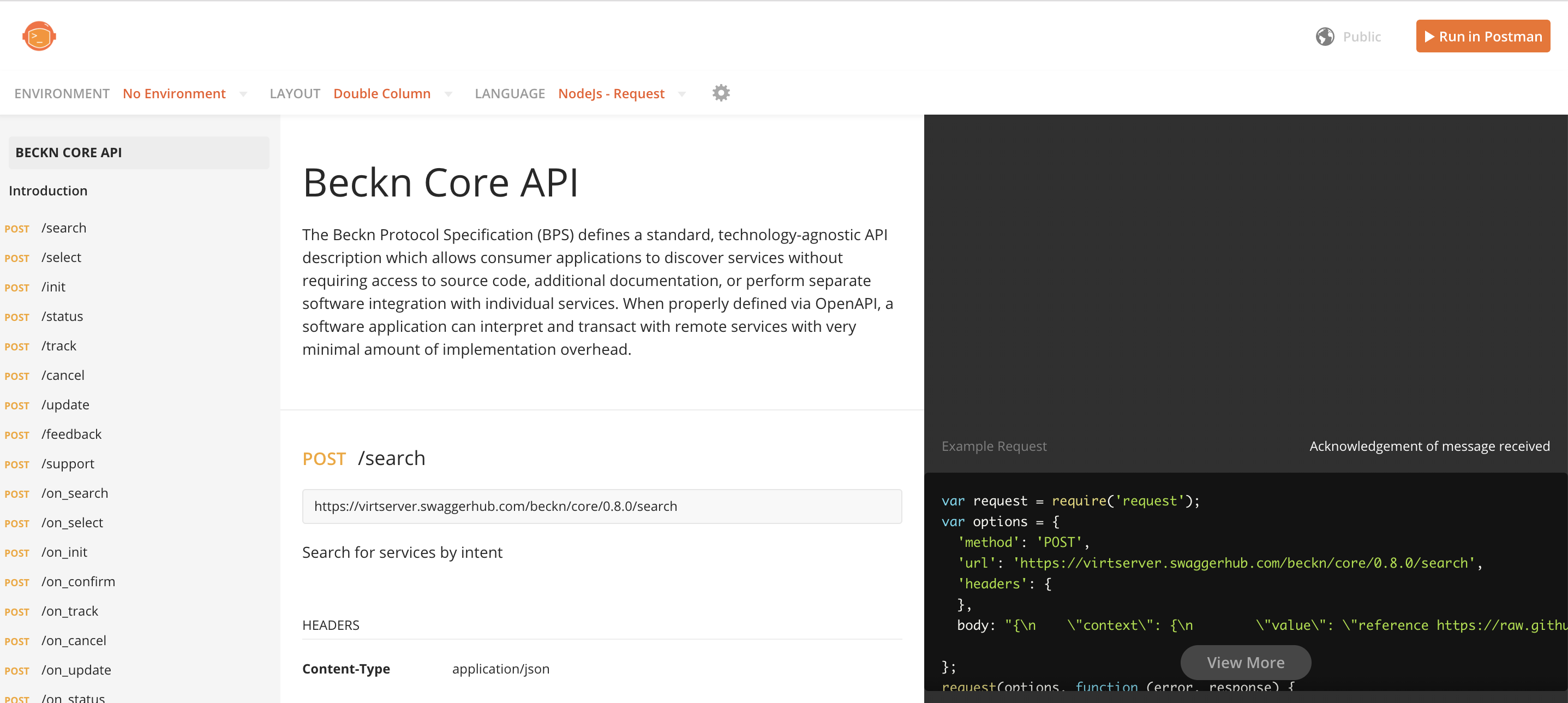Screen dimensions: 1568x703
Task: Open the Introduction sidebar item
Action: (x=48, y=190)
